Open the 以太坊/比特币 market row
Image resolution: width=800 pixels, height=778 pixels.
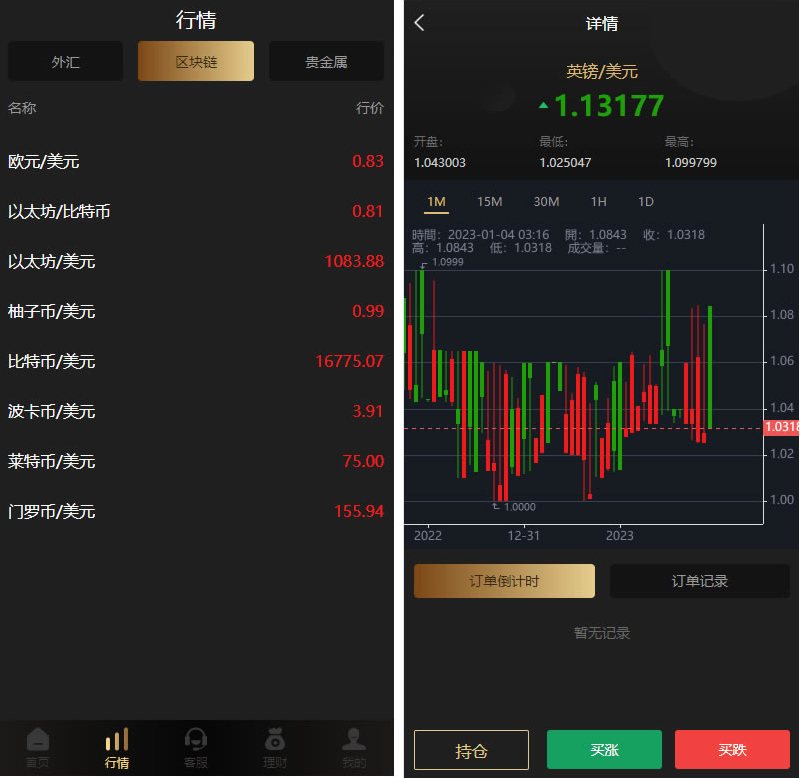[x=196, y=212]
